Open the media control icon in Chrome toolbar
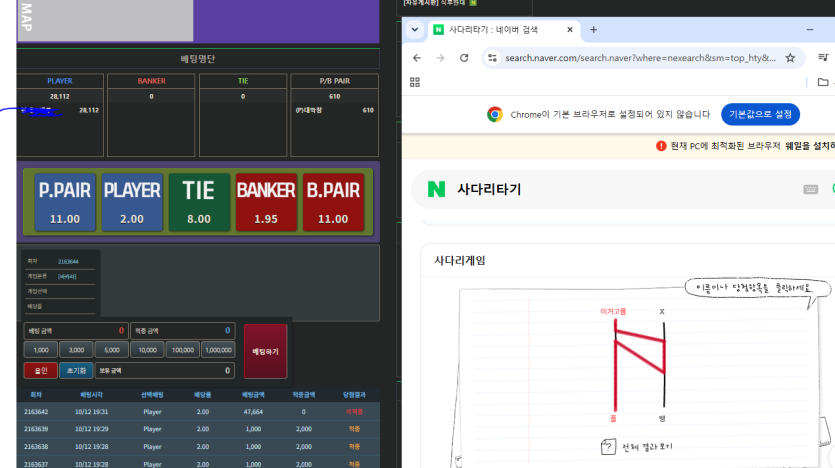This screenshot has width=835, height=468. click(823, 58)
